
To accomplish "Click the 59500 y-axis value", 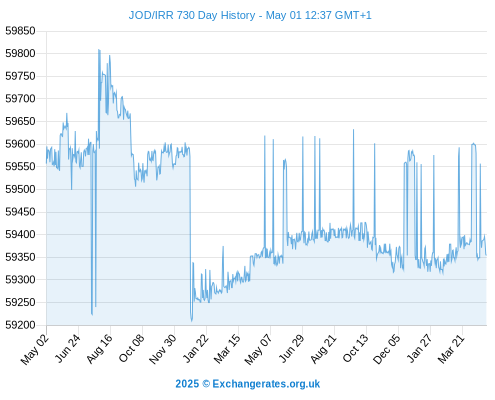I will pos(20,189).
